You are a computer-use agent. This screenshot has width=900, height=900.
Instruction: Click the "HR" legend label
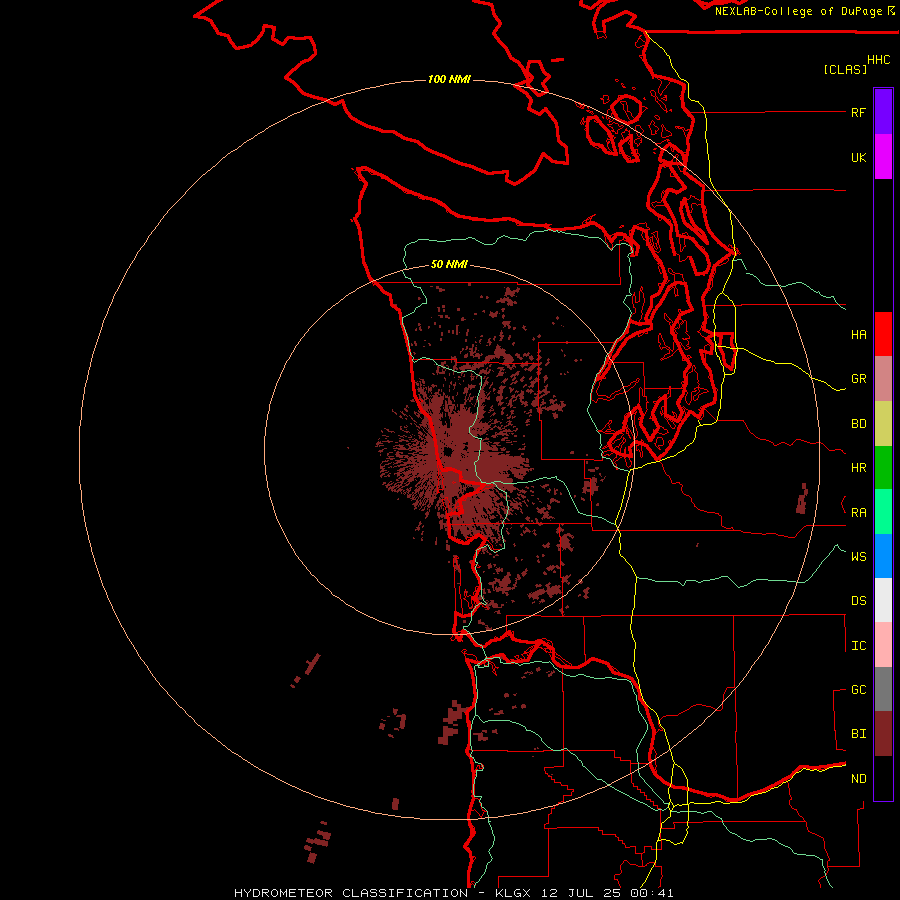point(858,468)
